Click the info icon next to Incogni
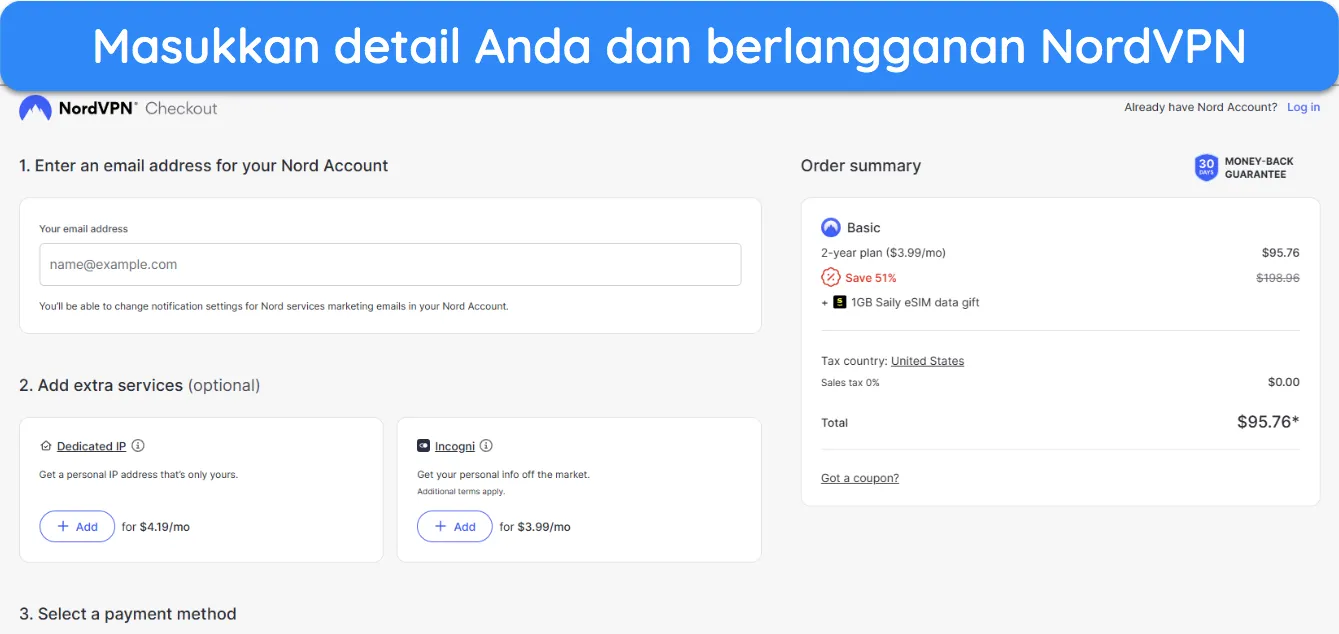The image size is (1339, 634). [486, 446]
